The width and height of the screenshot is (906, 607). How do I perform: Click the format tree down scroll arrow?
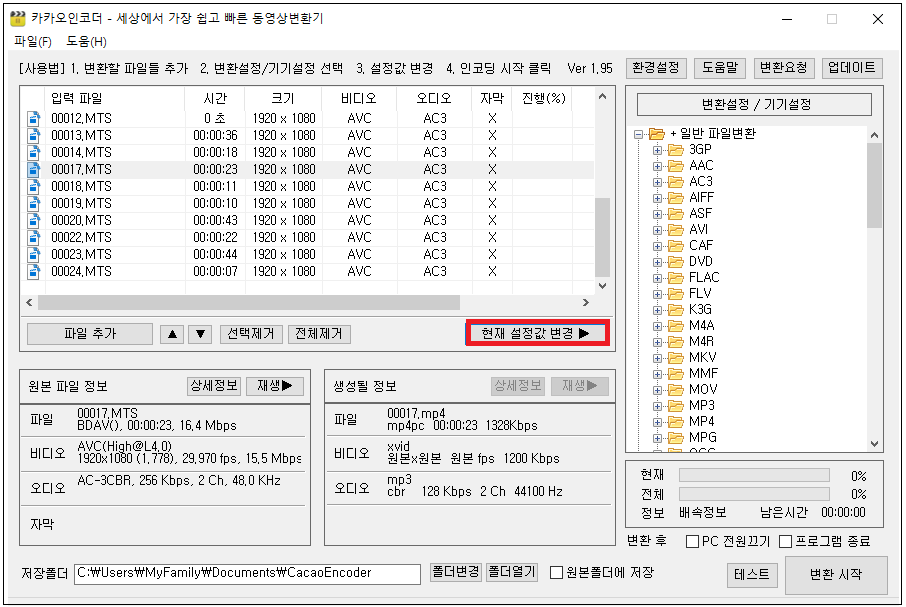pyautogui.click(x=874, y=444)
